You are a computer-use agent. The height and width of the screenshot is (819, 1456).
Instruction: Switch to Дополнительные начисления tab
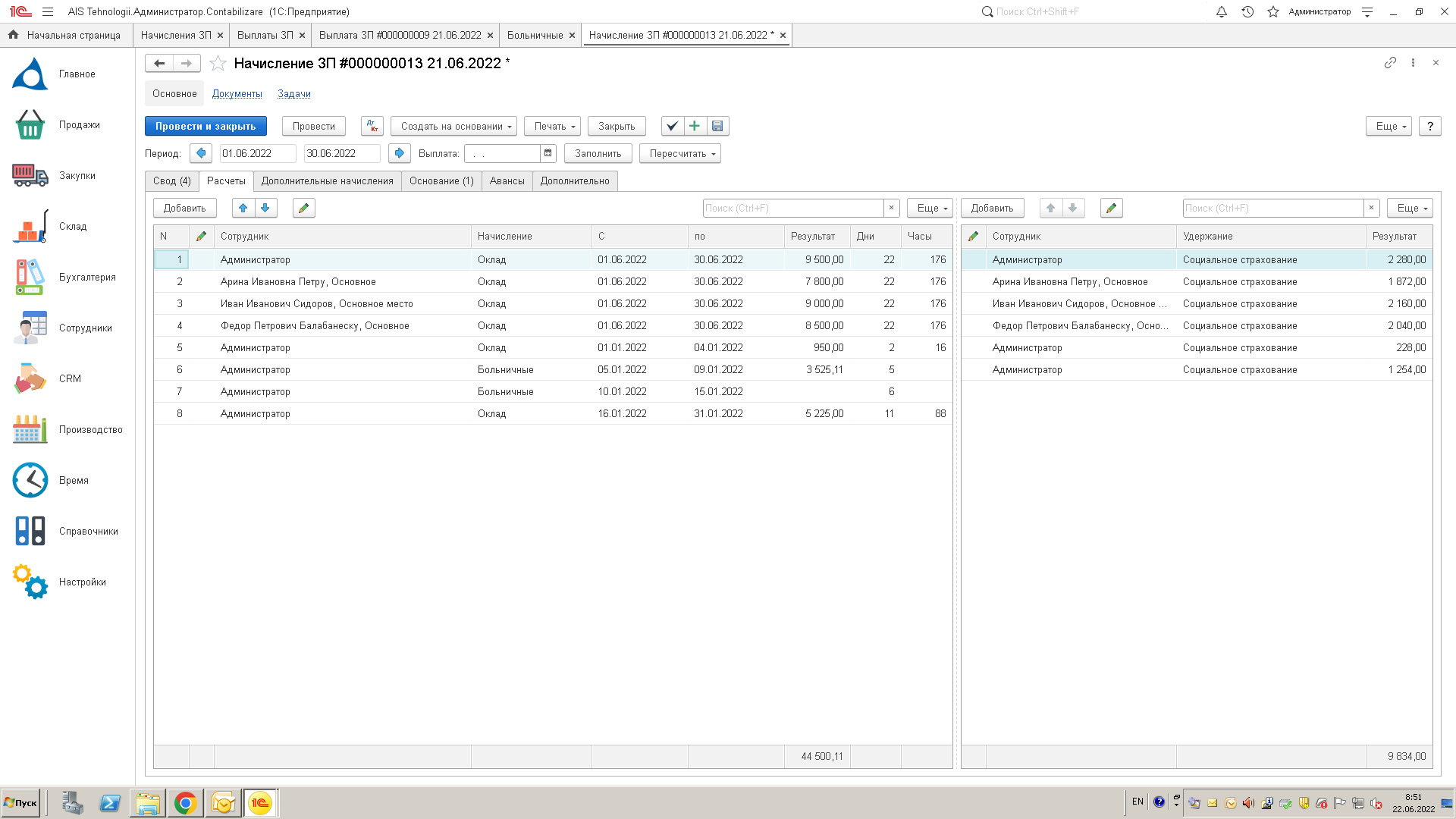[x=327, y=180]
